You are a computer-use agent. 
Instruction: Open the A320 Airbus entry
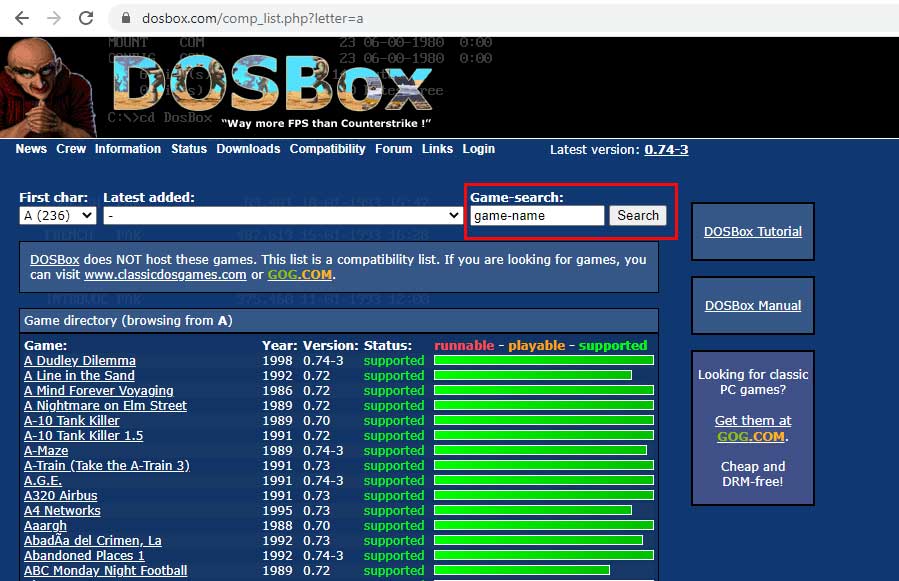(61, 496)
